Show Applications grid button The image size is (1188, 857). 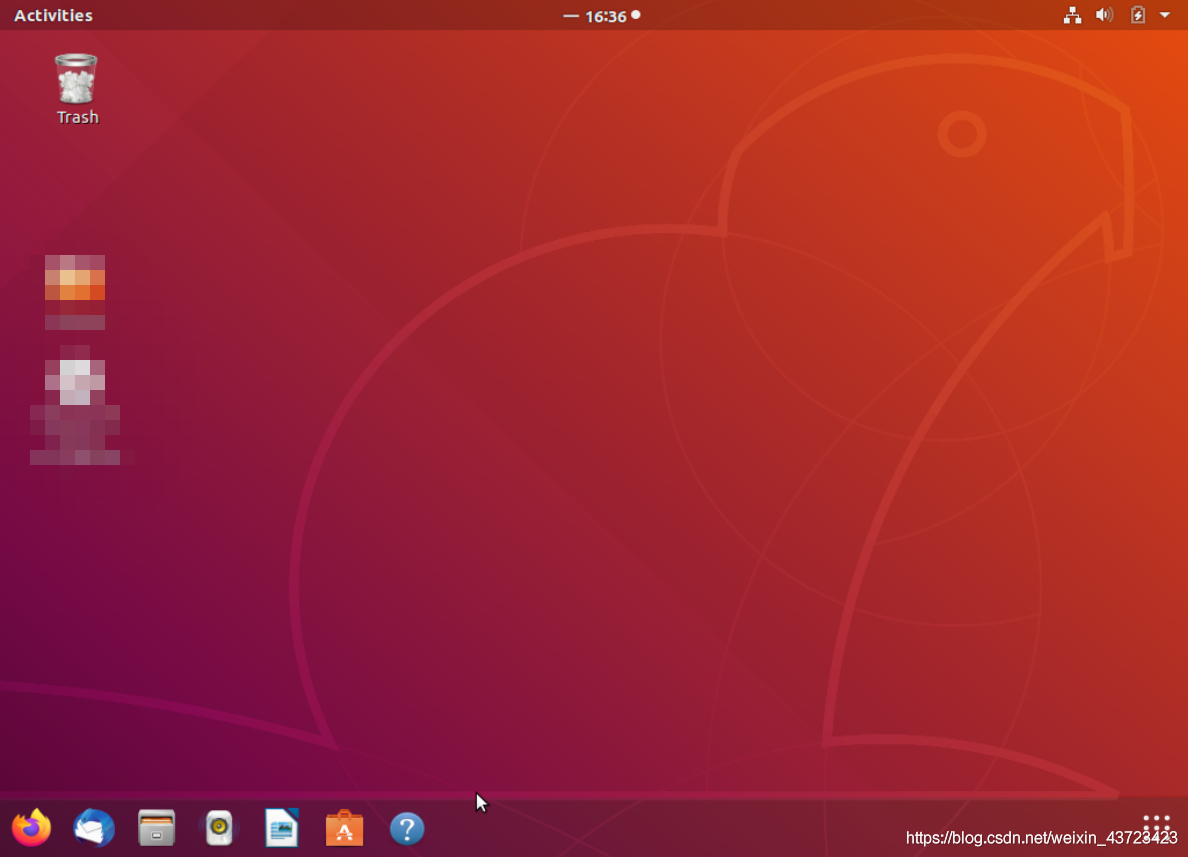1156,826
